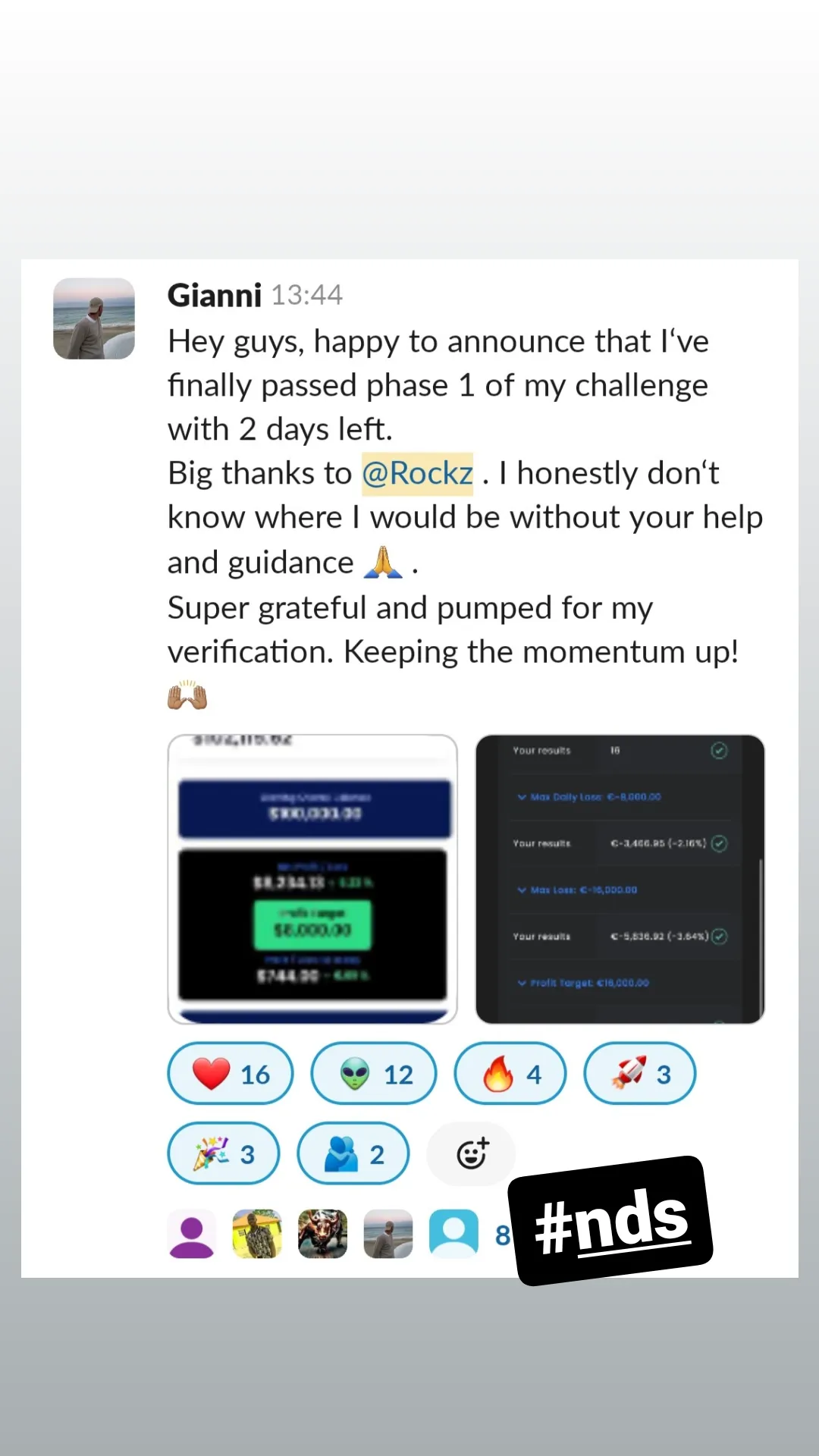
Task: Click the purple default user avatar
Action: click(192, 1234)
